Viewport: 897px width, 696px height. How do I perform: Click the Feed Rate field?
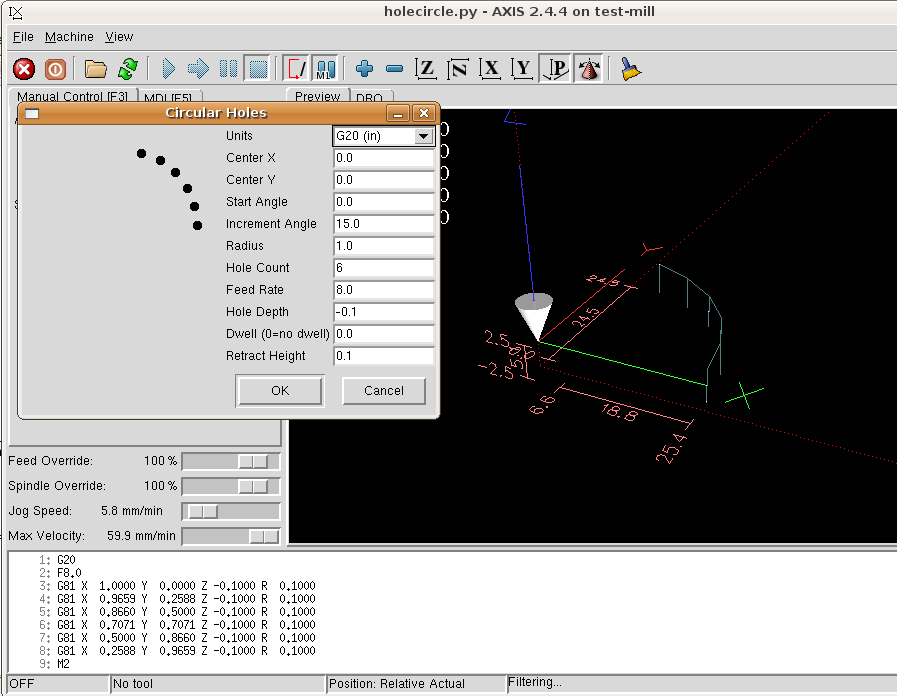pyautogui.click(x=383, y=290)
